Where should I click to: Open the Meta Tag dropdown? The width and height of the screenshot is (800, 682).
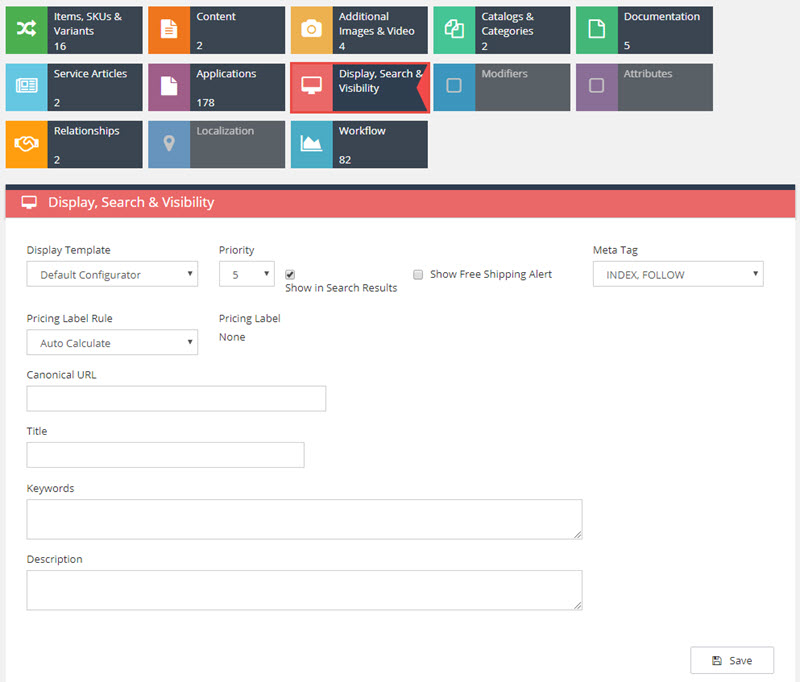[678, 274]
